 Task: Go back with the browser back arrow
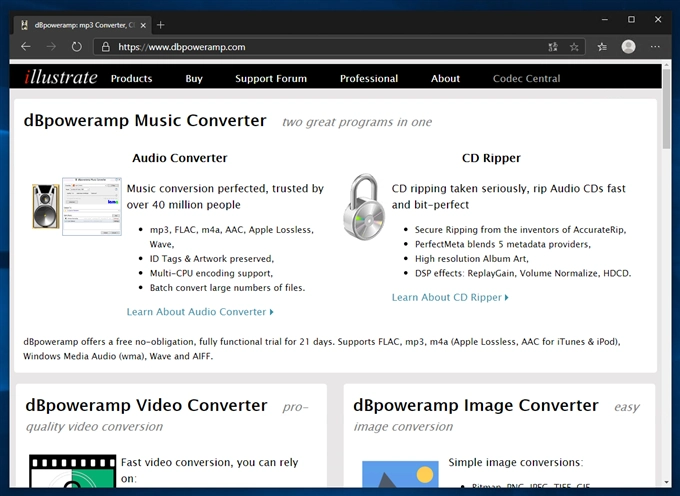pyautogui.click(x=26, y=46)
